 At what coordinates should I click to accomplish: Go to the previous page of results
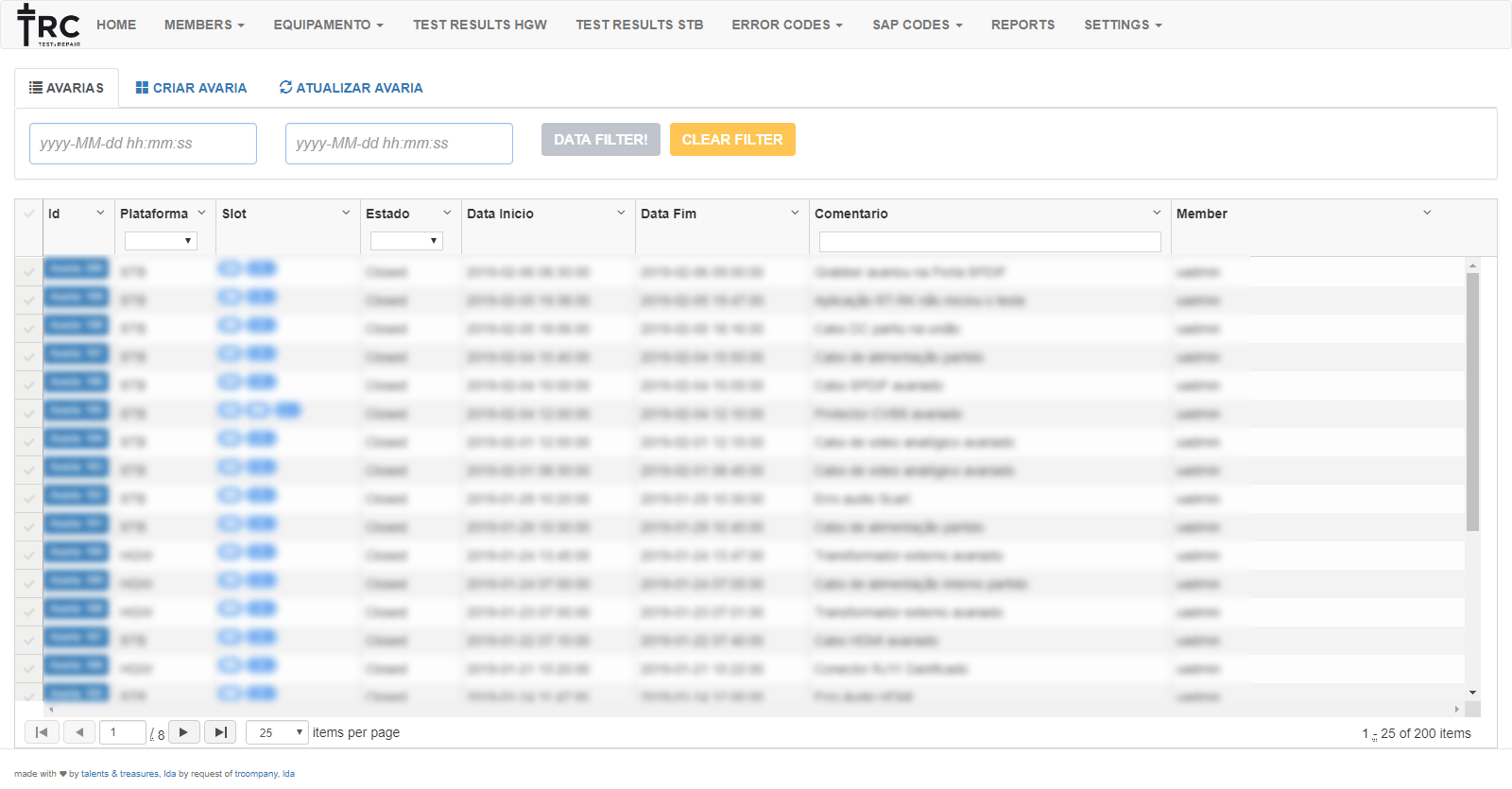click(x=79, y=732)
